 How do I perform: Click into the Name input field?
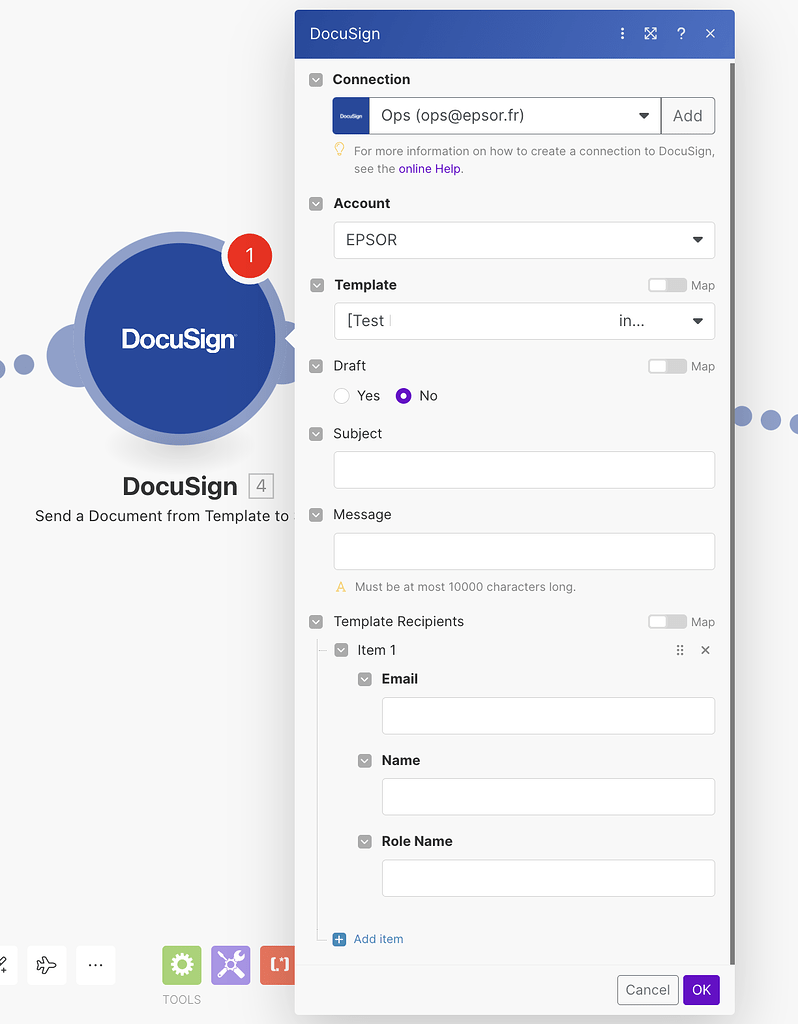click(549, 797)
